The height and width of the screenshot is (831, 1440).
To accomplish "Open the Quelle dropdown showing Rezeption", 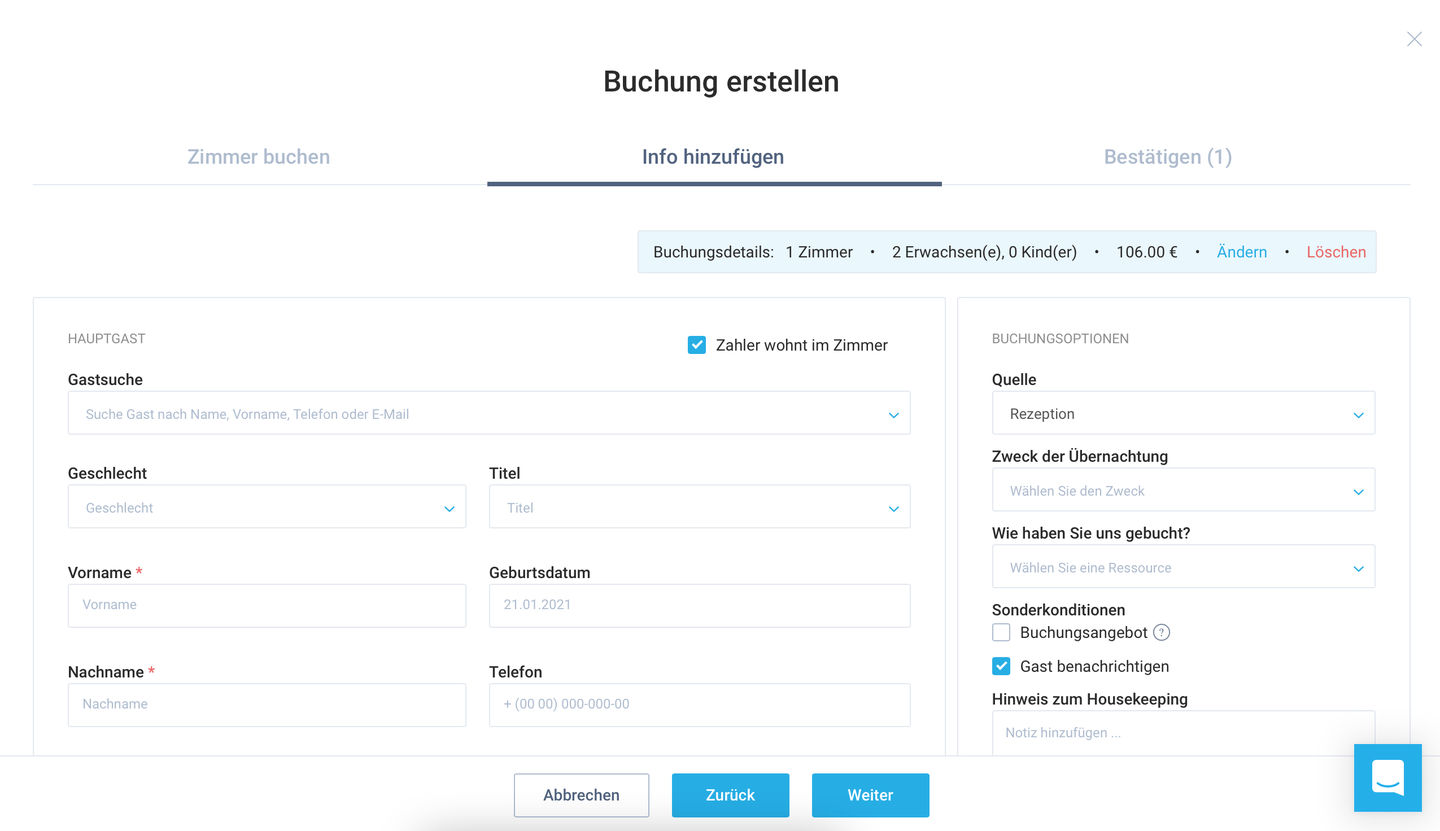I will click(x=1183, y=413).
